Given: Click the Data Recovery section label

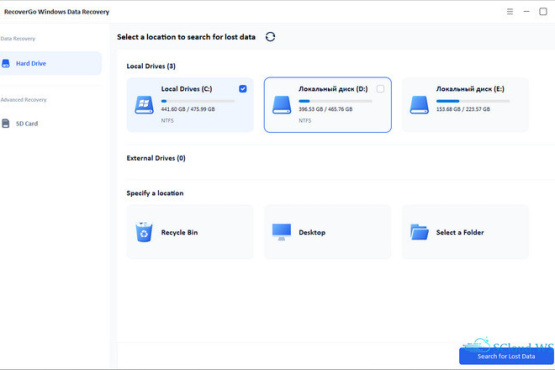Looking at the screenshot, I should [x=18, y=39].
